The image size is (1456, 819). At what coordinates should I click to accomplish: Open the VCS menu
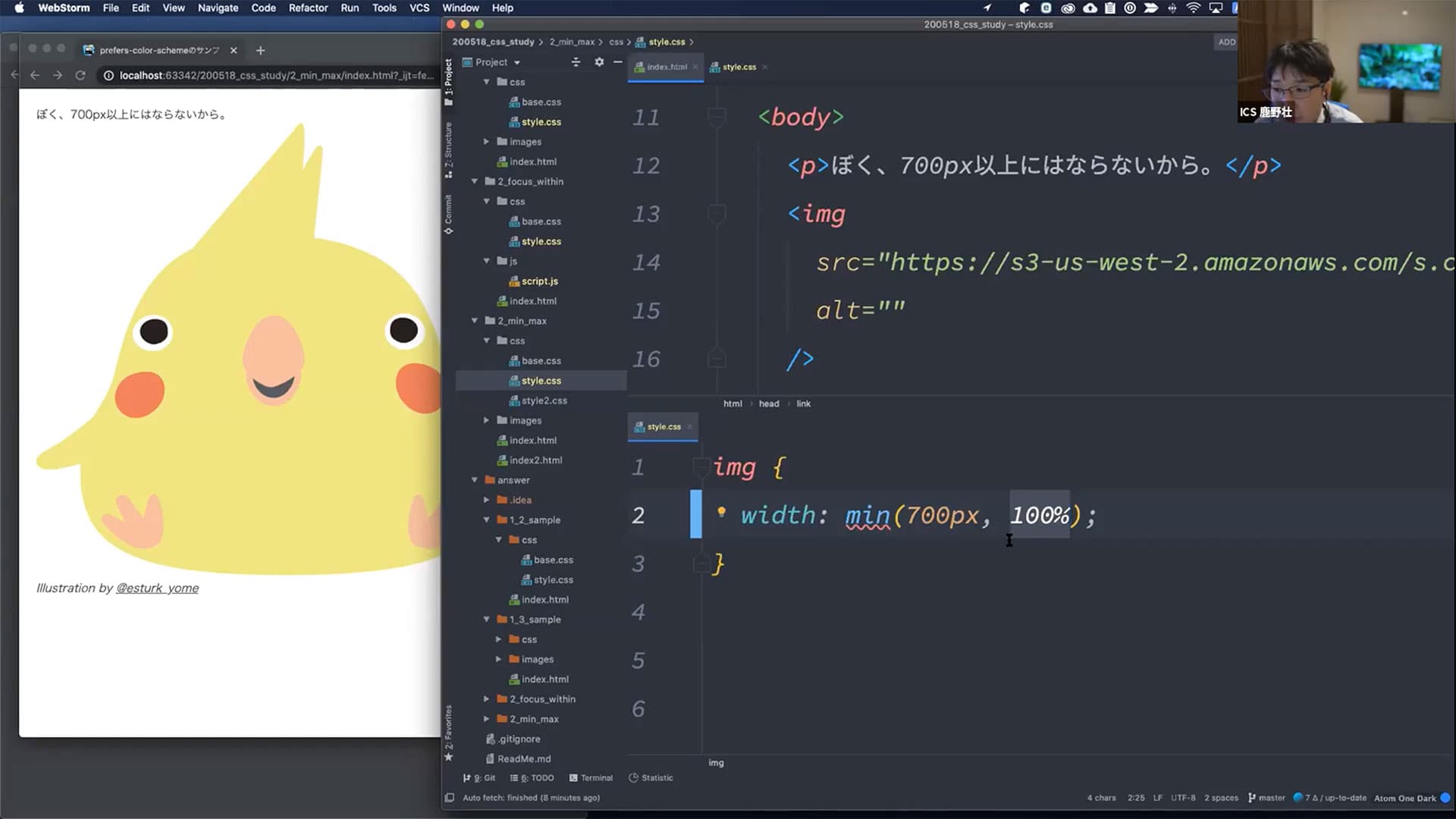pos(419,8)
